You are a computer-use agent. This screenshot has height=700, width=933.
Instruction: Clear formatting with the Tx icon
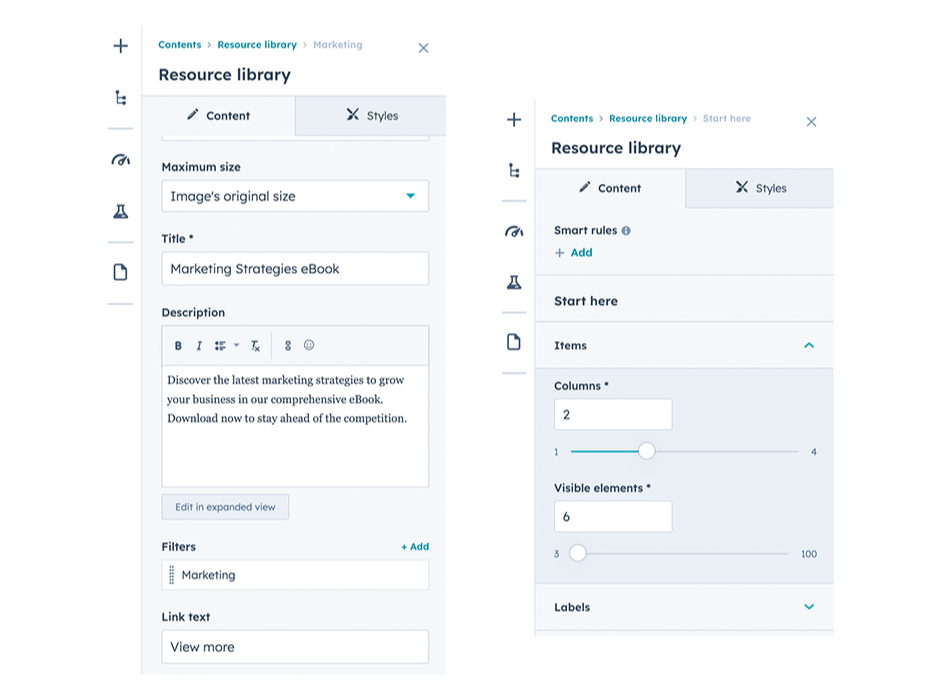pyautogui.click(x=254, y=345)
